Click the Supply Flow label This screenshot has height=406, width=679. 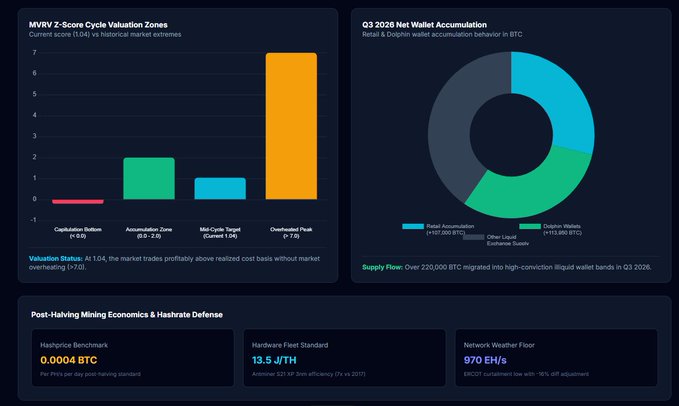point(382,267)
